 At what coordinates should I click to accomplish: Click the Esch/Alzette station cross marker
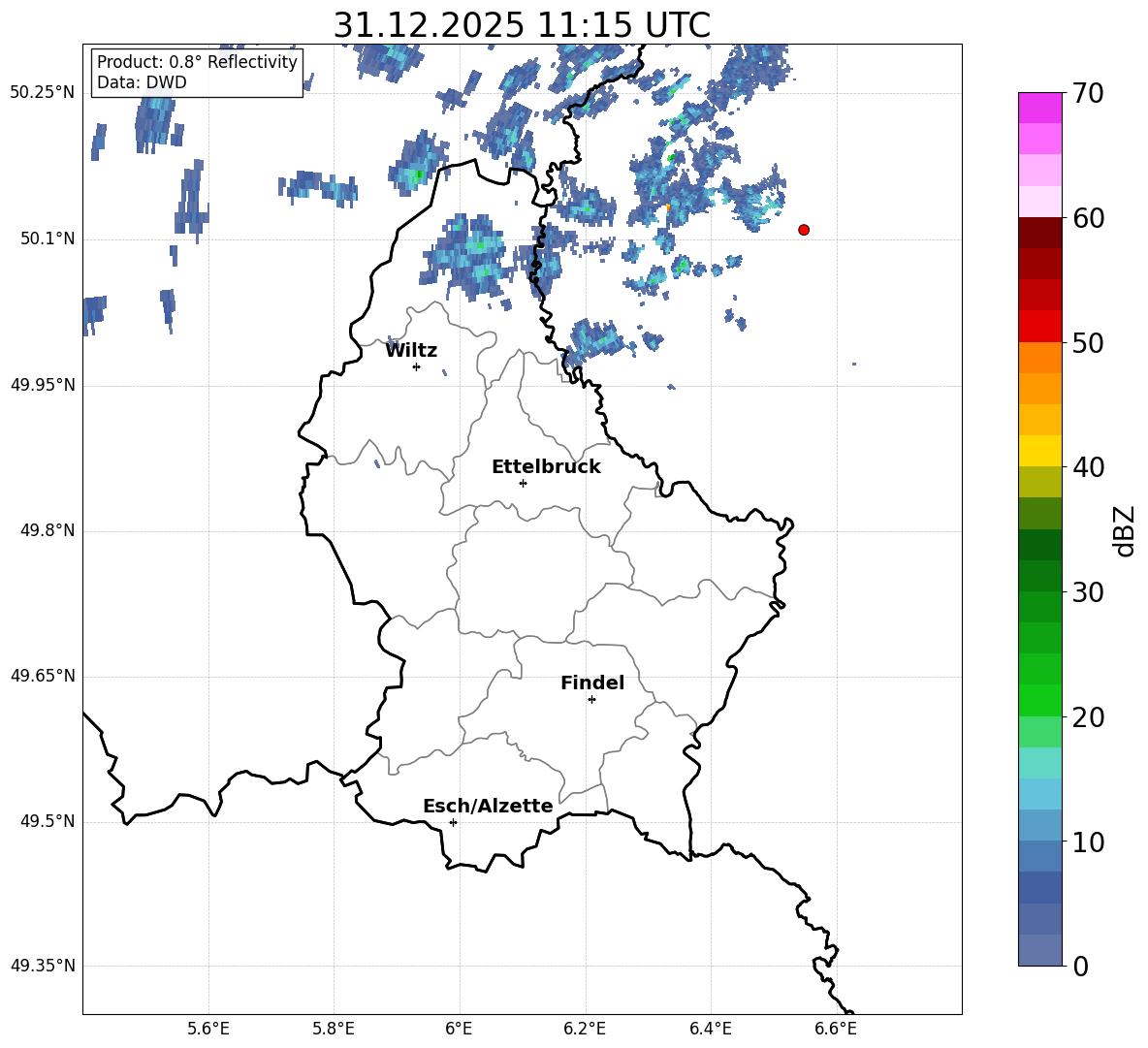pos(453,822)
